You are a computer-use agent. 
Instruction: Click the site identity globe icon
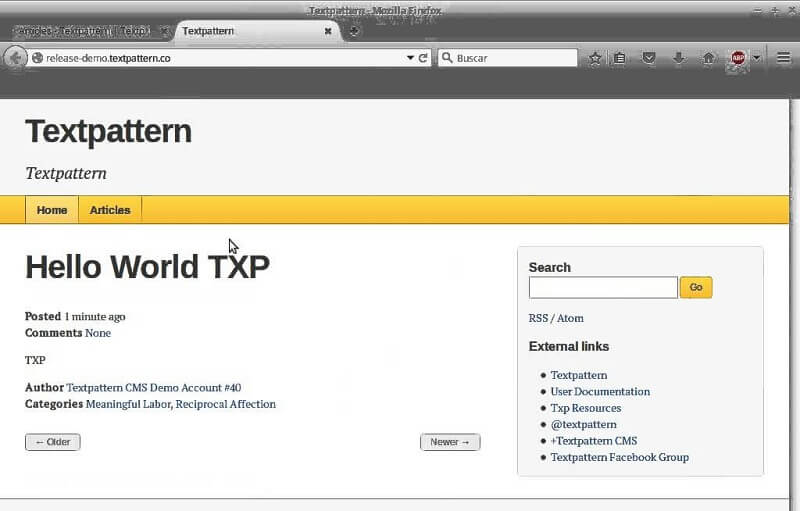coord(37,58)
